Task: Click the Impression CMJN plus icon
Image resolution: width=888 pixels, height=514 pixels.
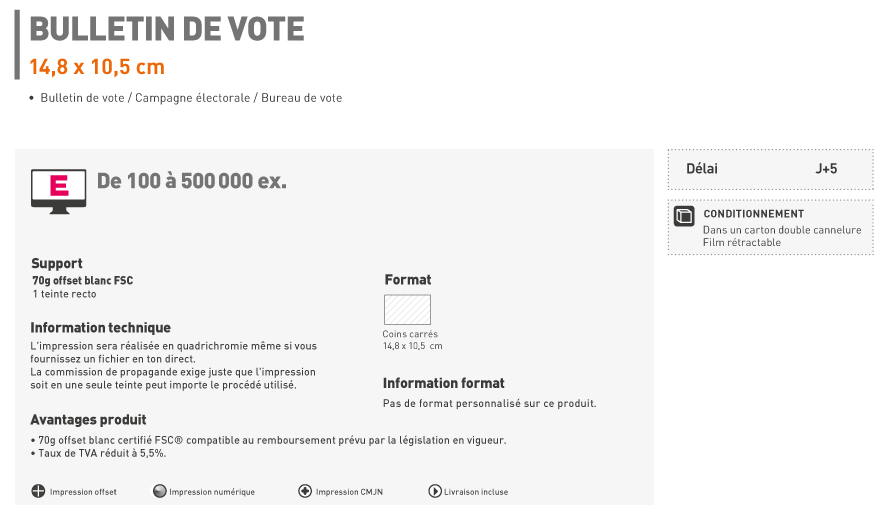Action: pos(305,491)
